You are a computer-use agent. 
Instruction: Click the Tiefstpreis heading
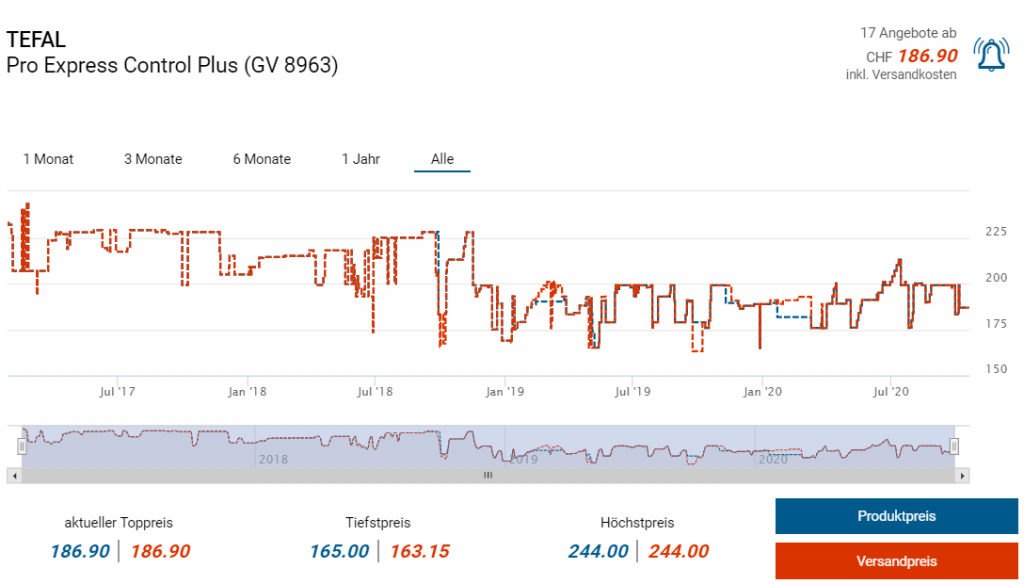coord(378,523)
